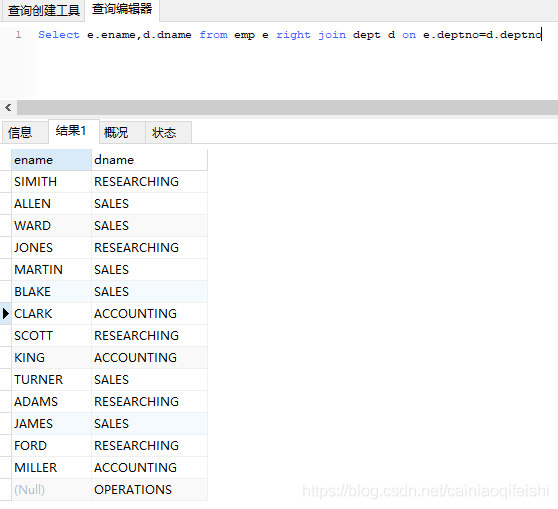Image resolution: width=558 pixels, height=509 pixels.
Task: Select RESEARCHING in the ADAMS row
Action: 149,402
